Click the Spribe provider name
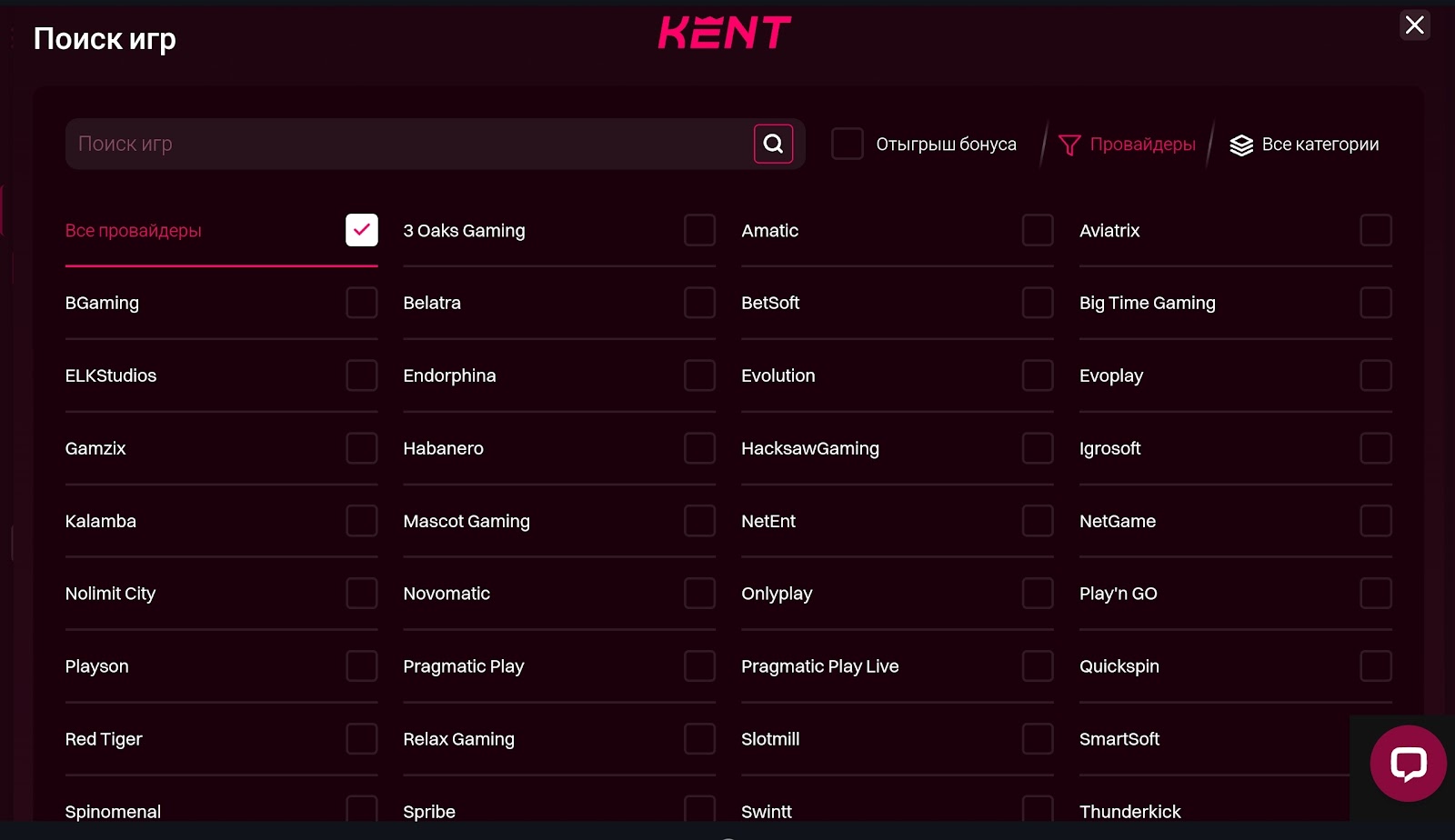This screenshot has height=840, width=1455. 429,812
